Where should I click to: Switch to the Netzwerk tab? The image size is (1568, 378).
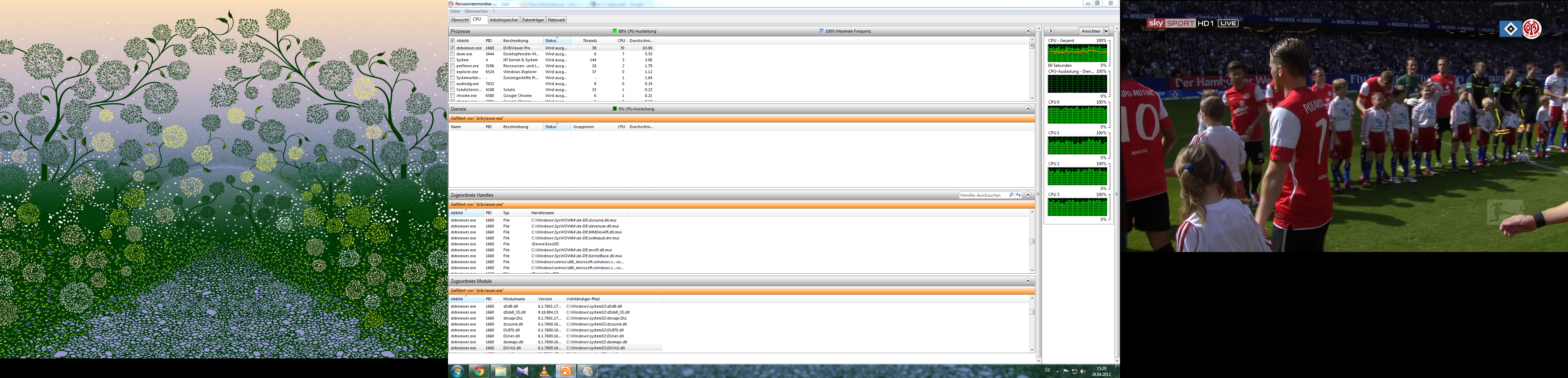pos(556,20)
